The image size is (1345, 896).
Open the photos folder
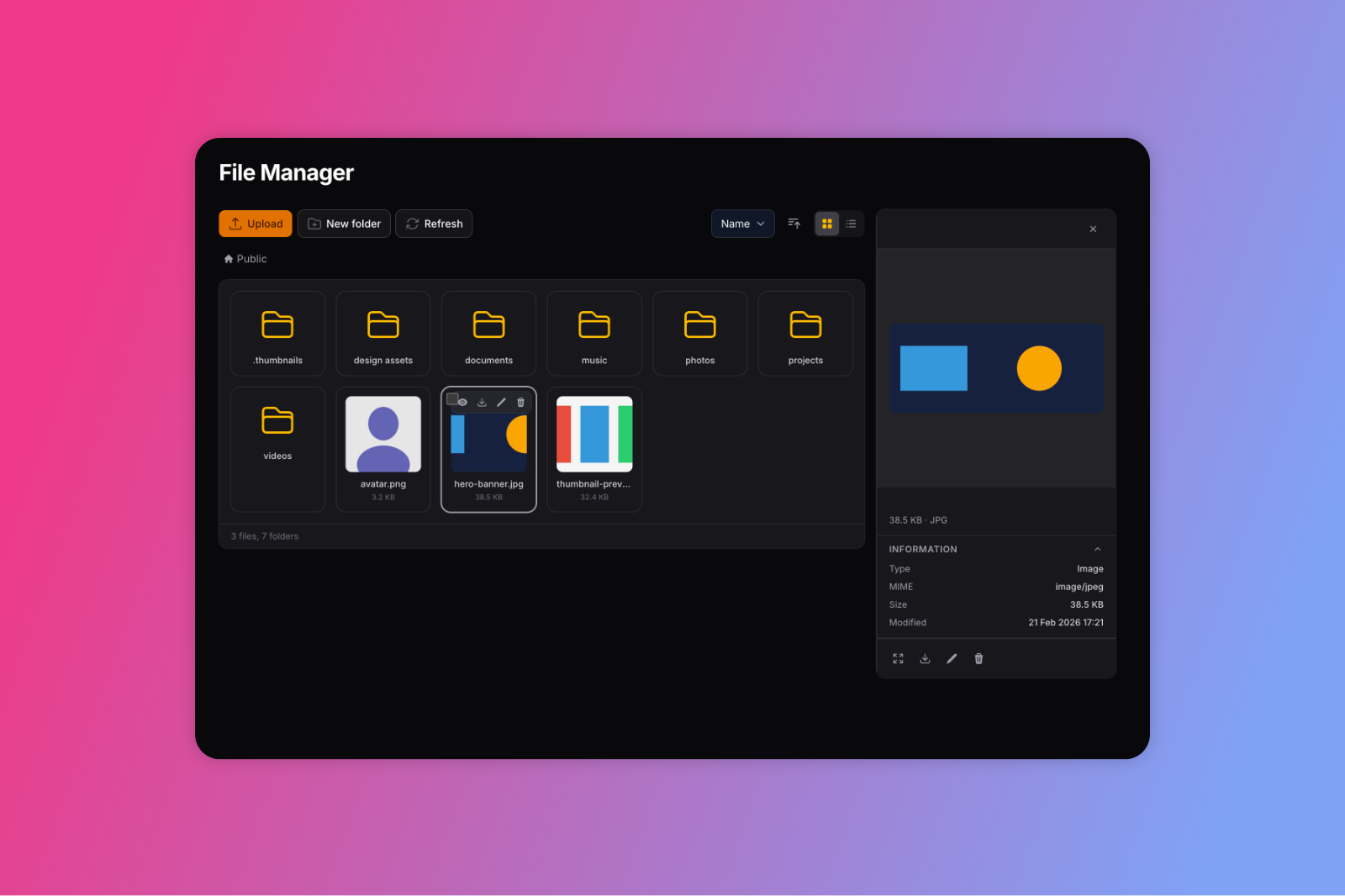click(x=700, y=334)
